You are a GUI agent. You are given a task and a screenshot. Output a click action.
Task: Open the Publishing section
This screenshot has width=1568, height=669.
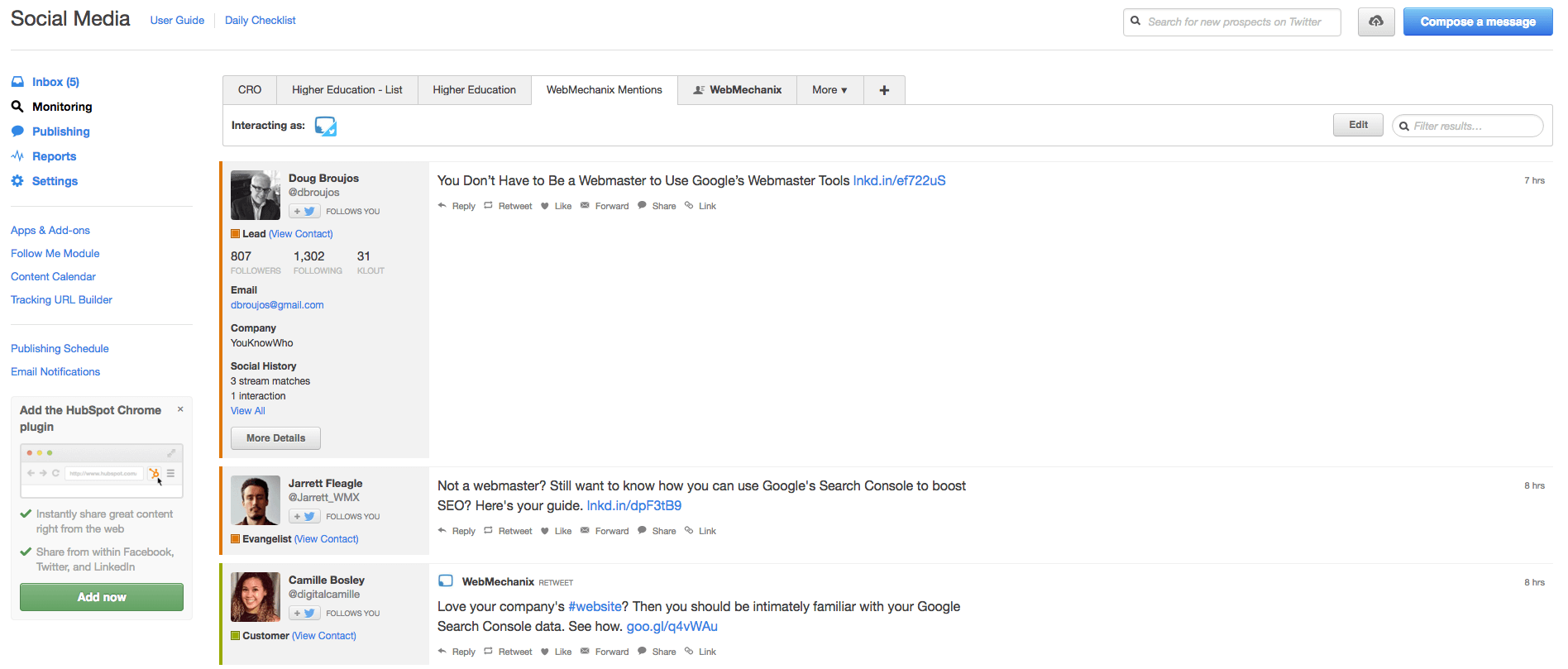pos(61,131)
